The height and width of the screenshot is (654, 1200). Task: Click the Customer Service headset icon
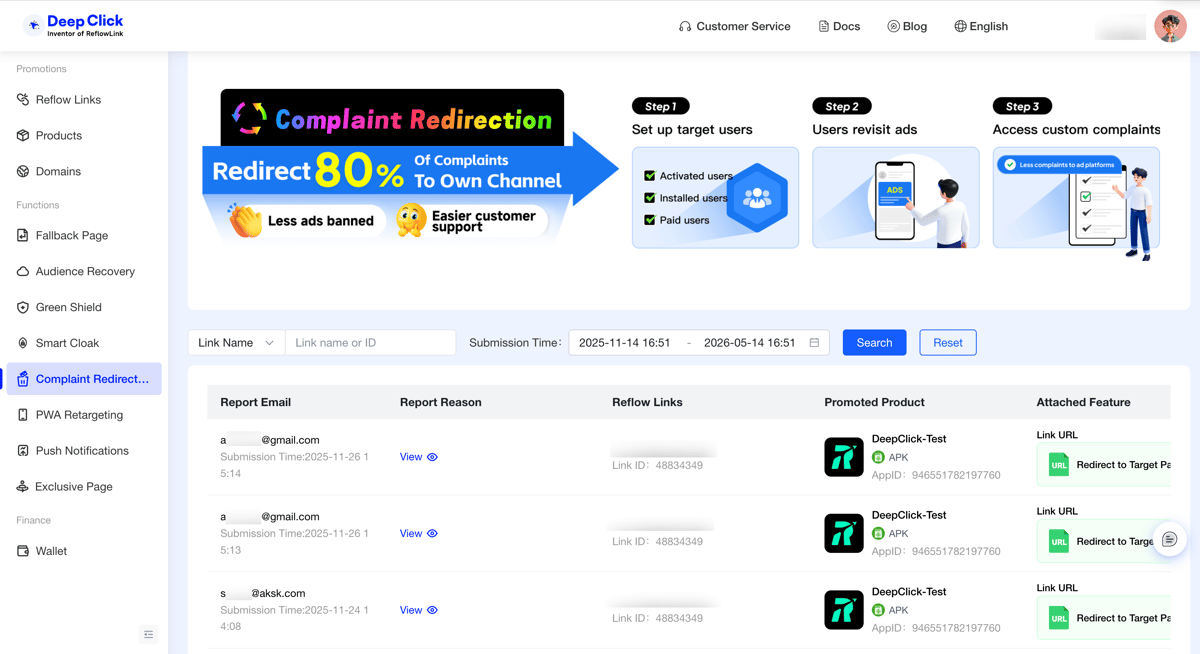click(x=685, y=27)
